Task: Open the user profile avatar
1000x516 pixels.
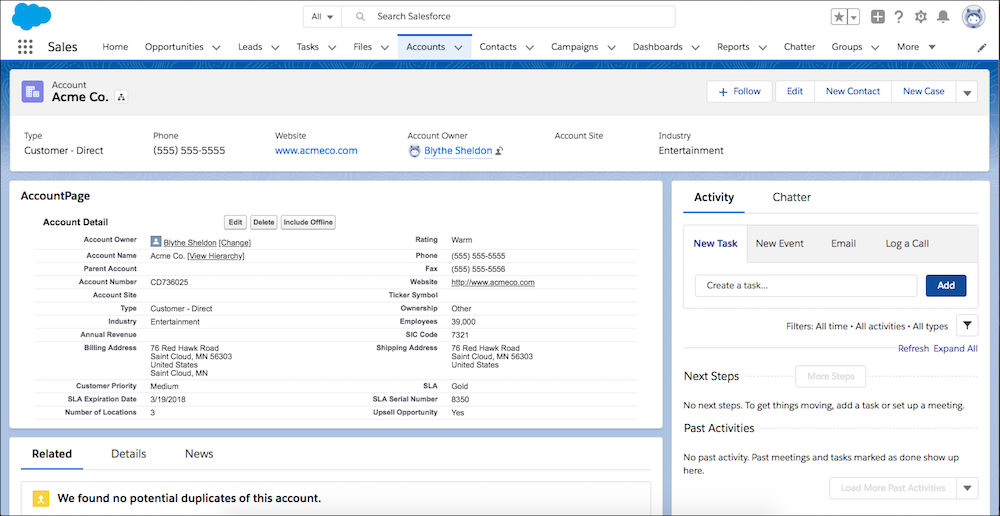Action: point(973,17)
